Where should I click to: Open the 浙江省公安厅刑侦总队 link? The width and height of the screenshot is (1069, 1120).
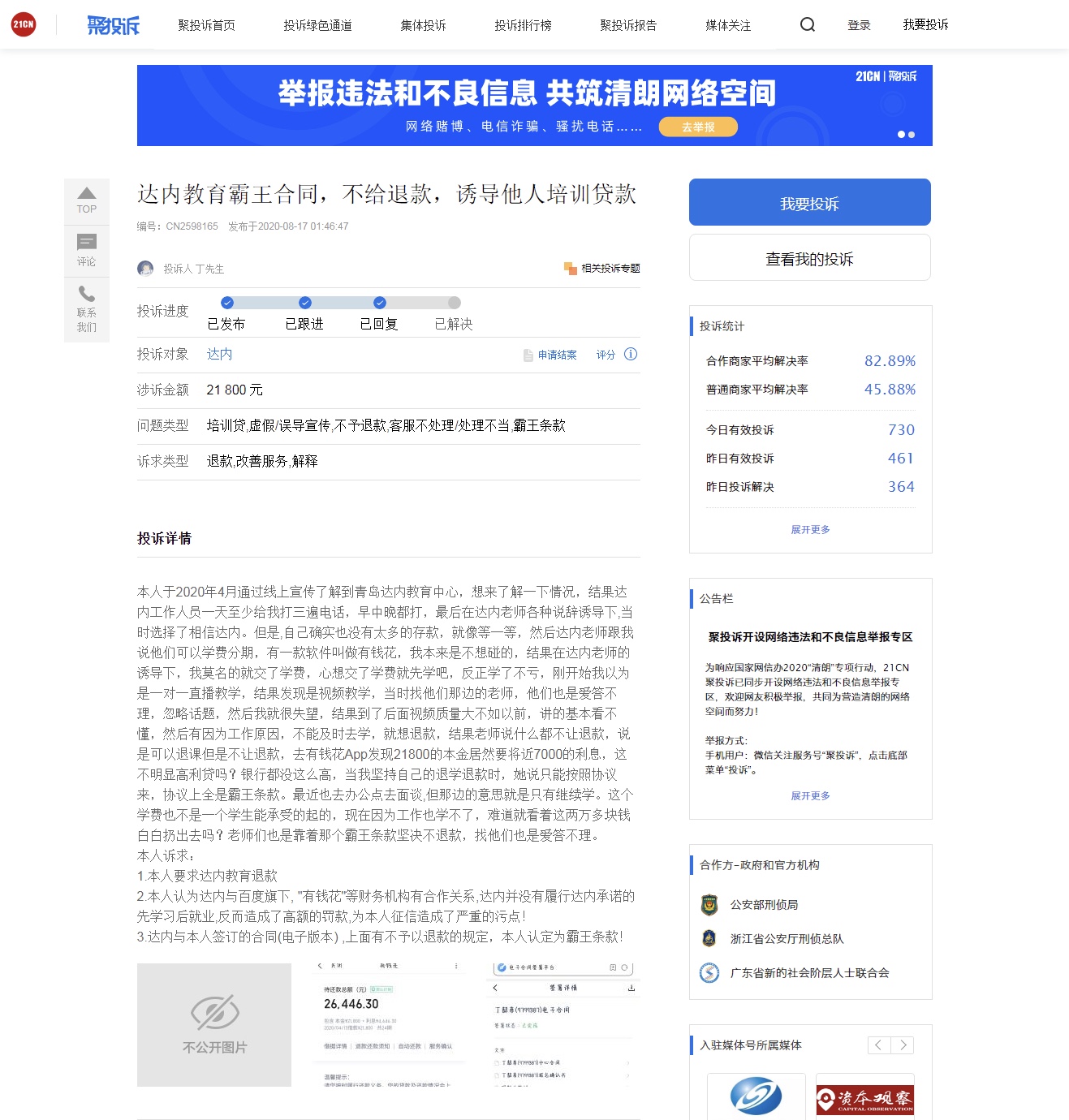787,938
